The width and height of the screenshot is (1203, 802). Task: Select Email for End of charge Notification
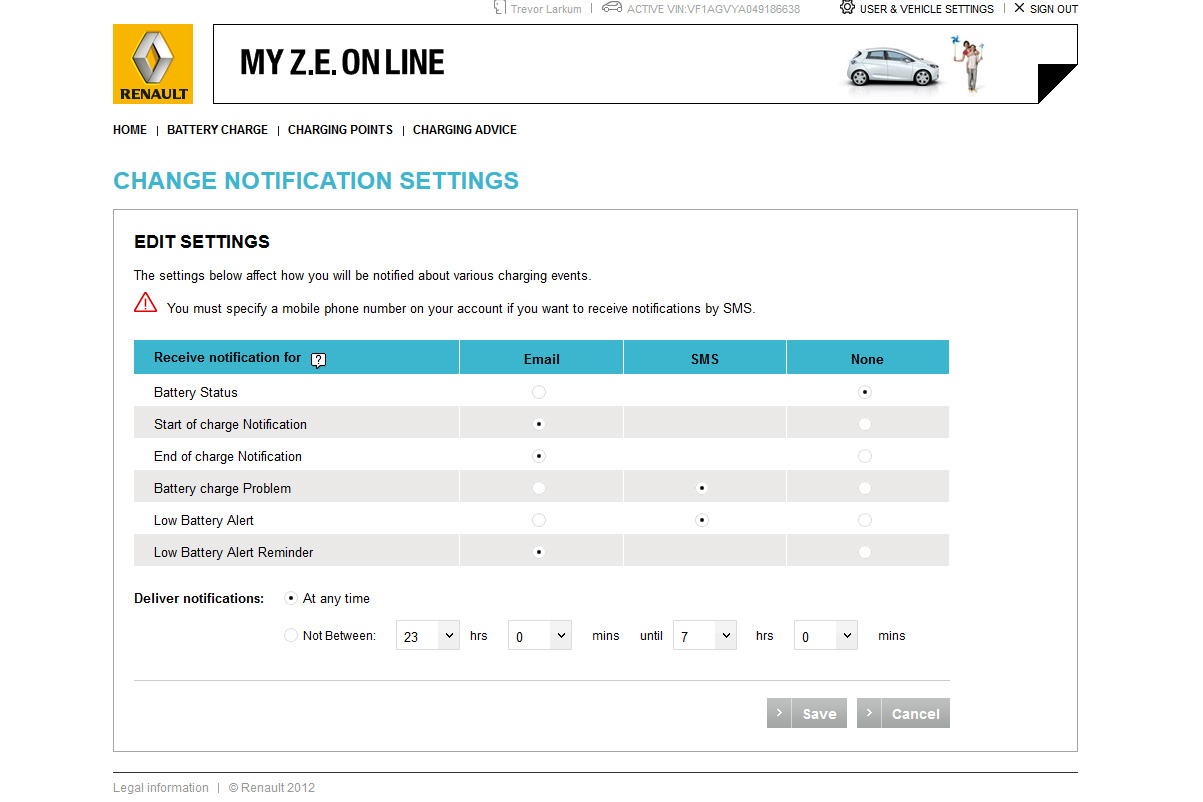(x=539, y=456)
